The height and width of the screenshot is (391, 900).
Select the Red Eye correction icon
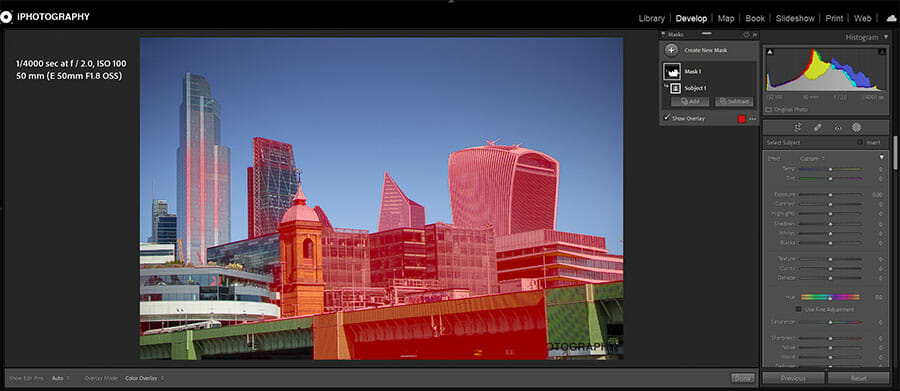click(837, 127)
